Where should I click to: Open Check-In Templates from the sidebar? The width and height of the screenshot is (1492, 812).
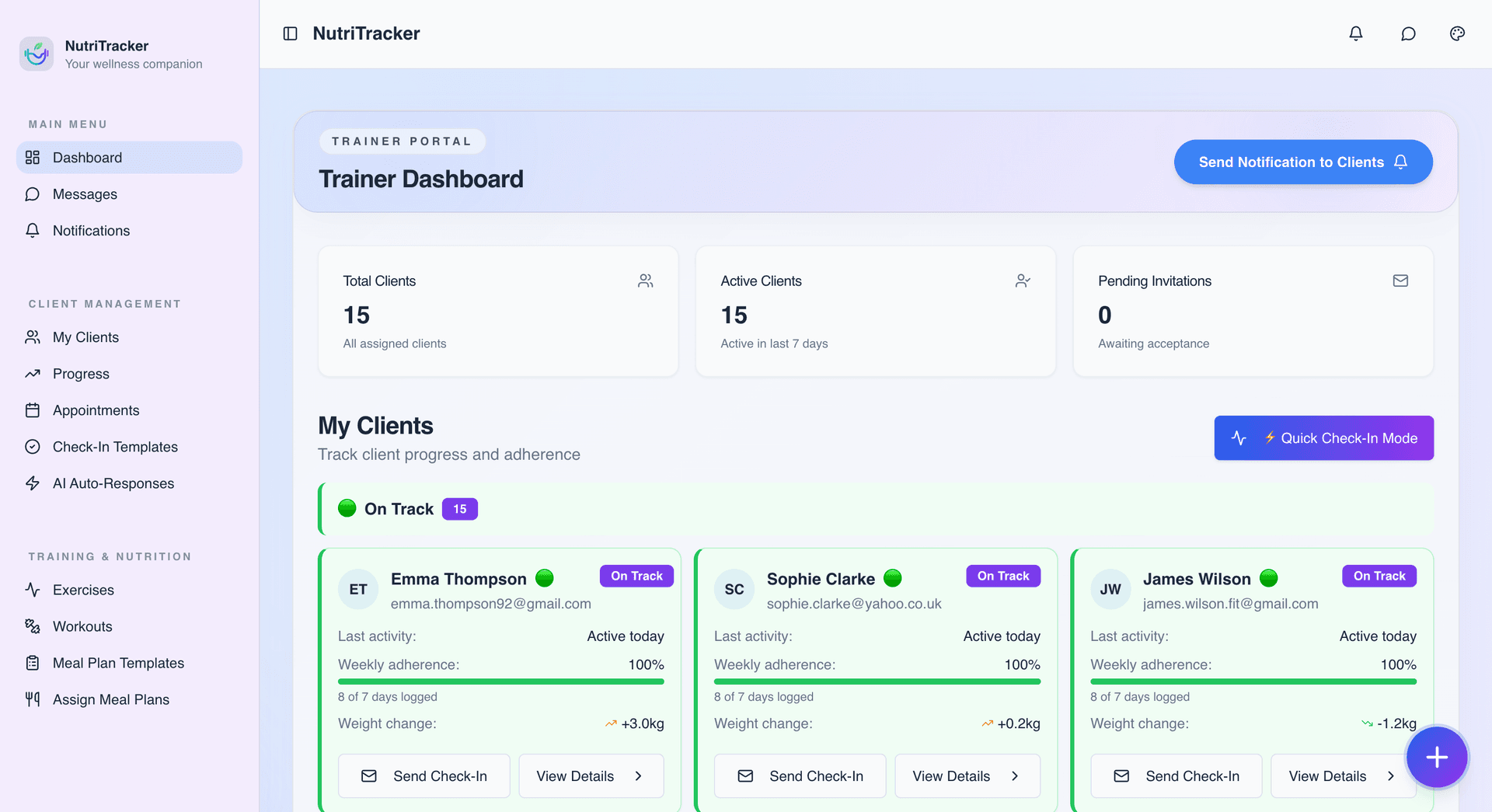coord(113,447)
